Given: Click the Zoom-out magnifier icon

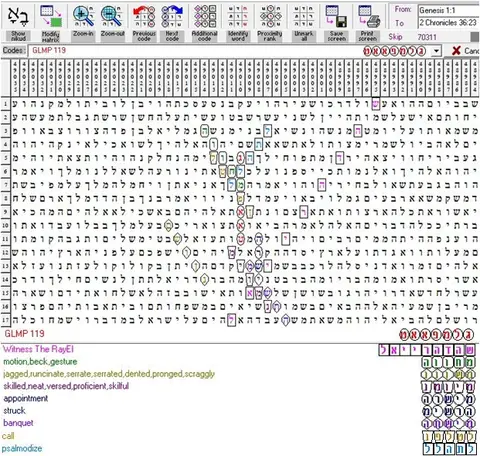Looking at the screenshot, I should click(x=112, y=16).
